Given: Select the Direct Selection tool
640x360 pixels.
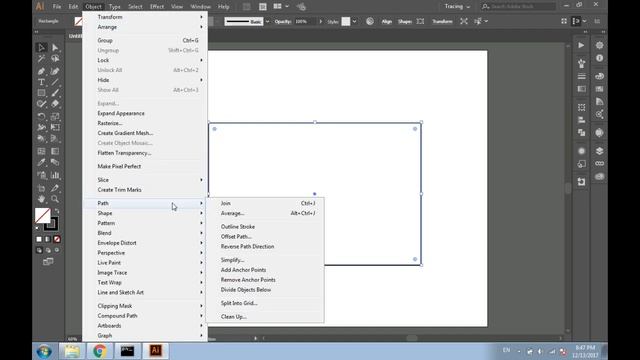Looking at the screenshot, I should click(55, 48).
